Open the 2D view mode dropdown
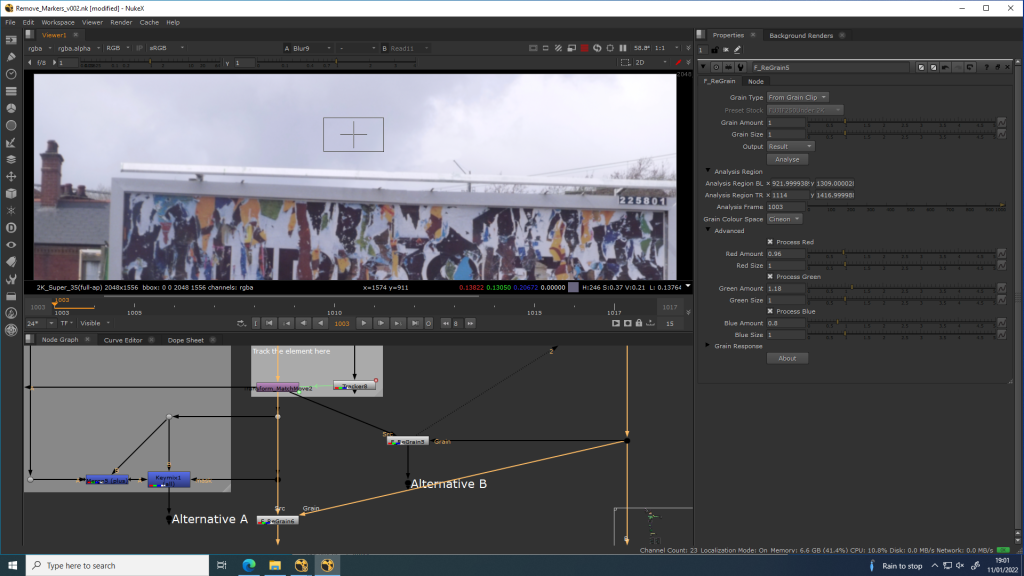 tap(651, 63)
